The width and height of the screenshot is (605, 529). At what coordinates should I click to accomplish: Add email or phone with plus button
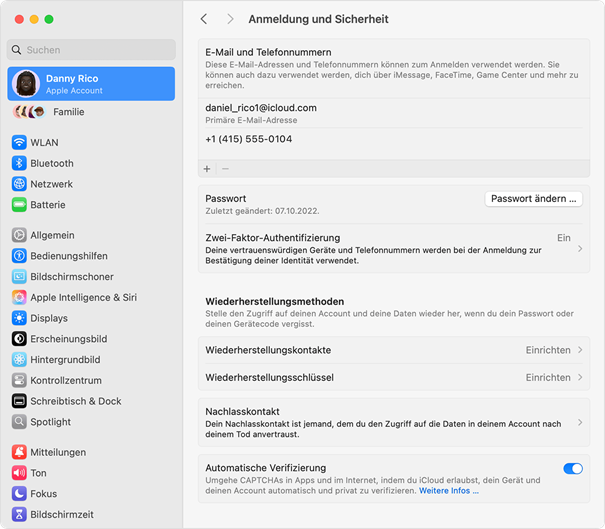coord(207,169)
